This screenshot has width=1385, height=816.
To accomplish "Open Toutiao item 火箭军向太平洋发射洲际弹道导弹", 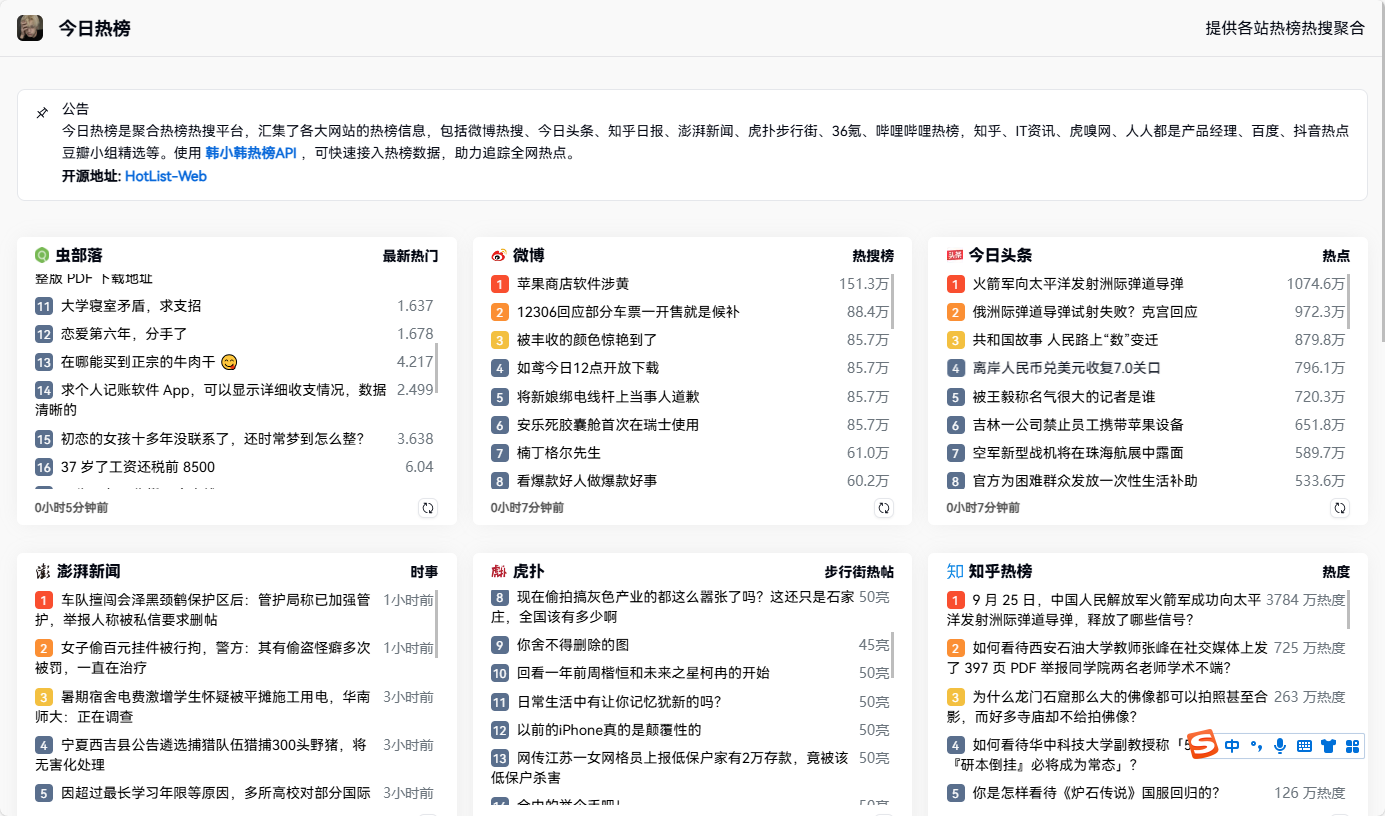I will pyautogui.click(x=1078, y=284).
